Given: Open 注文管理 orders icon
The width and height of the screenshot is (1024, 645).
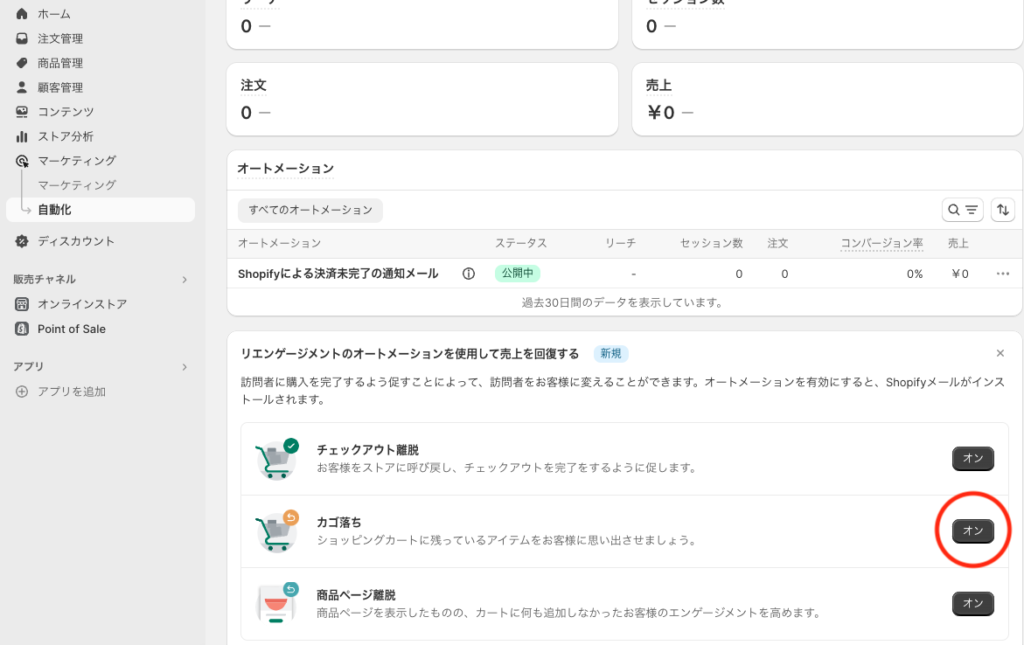Looking at the screenshot, I should tap(22, 38).
